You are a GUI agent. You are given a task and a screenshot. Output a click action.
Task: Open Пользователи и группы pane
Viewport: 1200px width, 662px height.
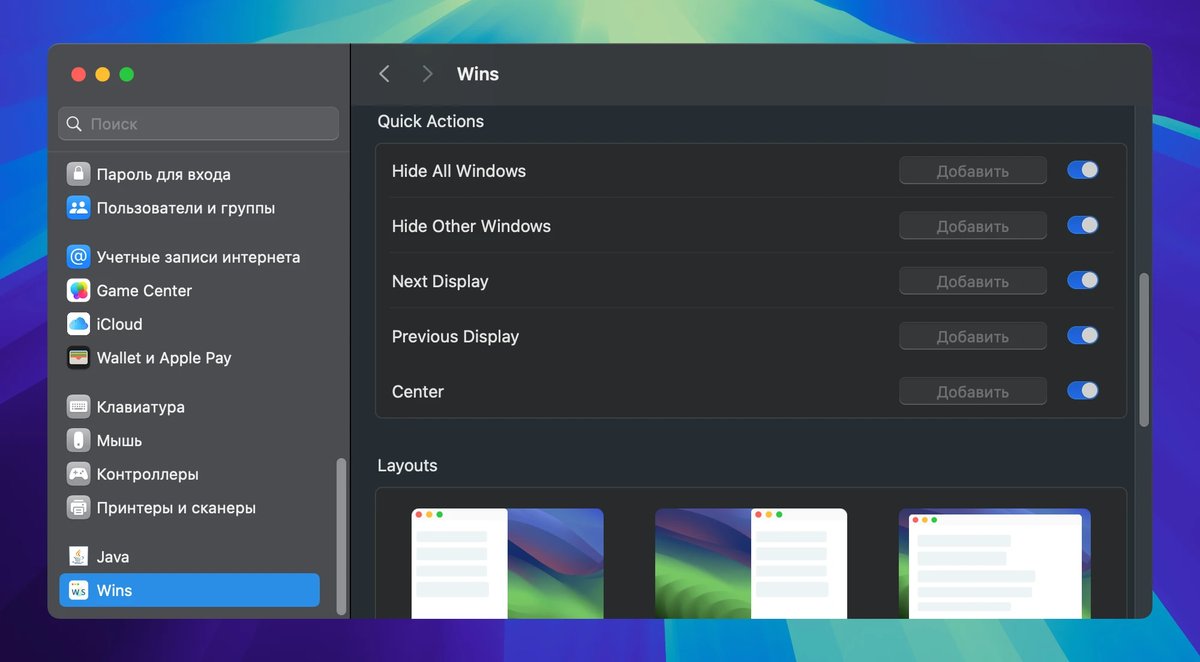185,208
